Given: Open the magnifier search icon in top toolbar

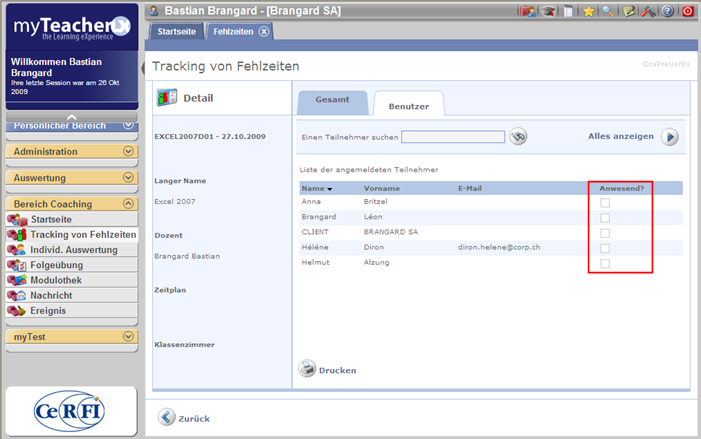Looking at the screenshot, I should pos(609,11).
